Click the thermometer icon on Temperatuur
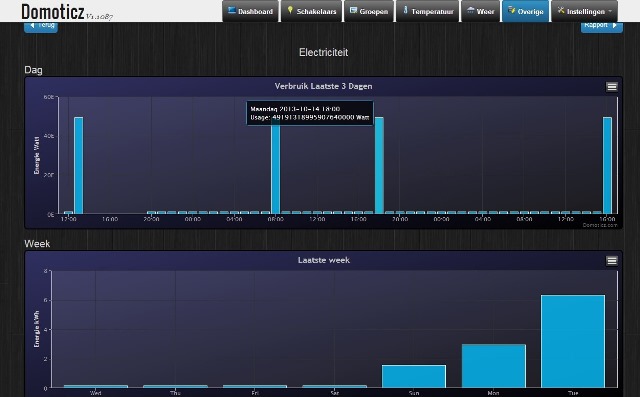Screen dimensions: 640x397 (x=405, y=10)
